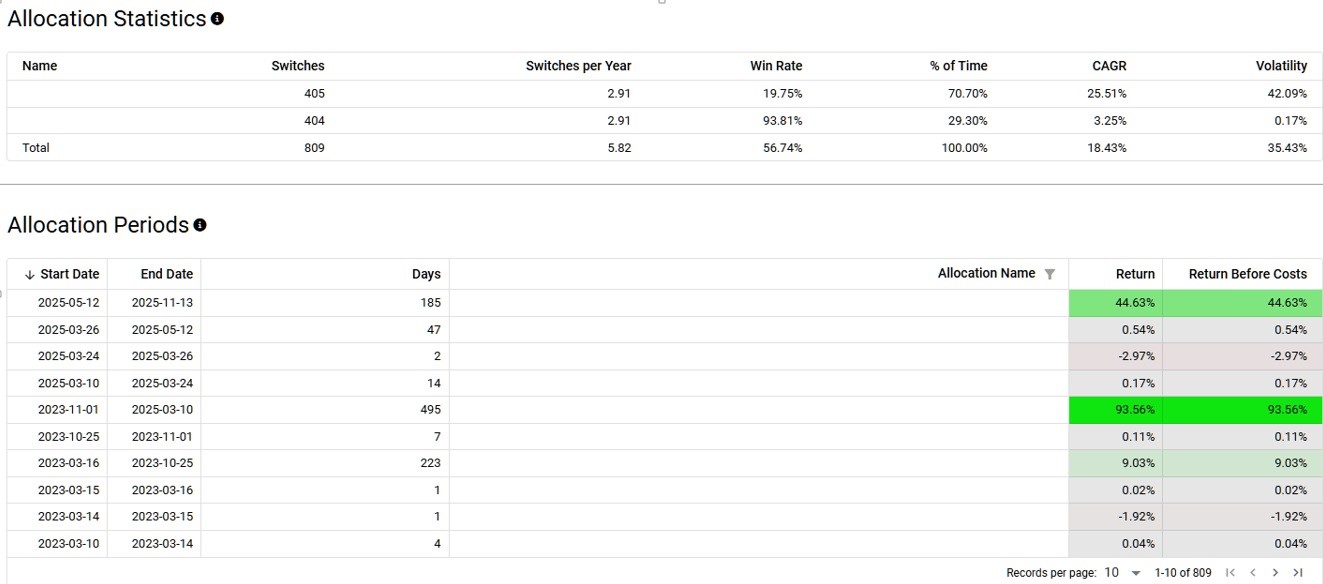Click the Switches per Year column header
1323x584 pixels.
pos(578,66)
